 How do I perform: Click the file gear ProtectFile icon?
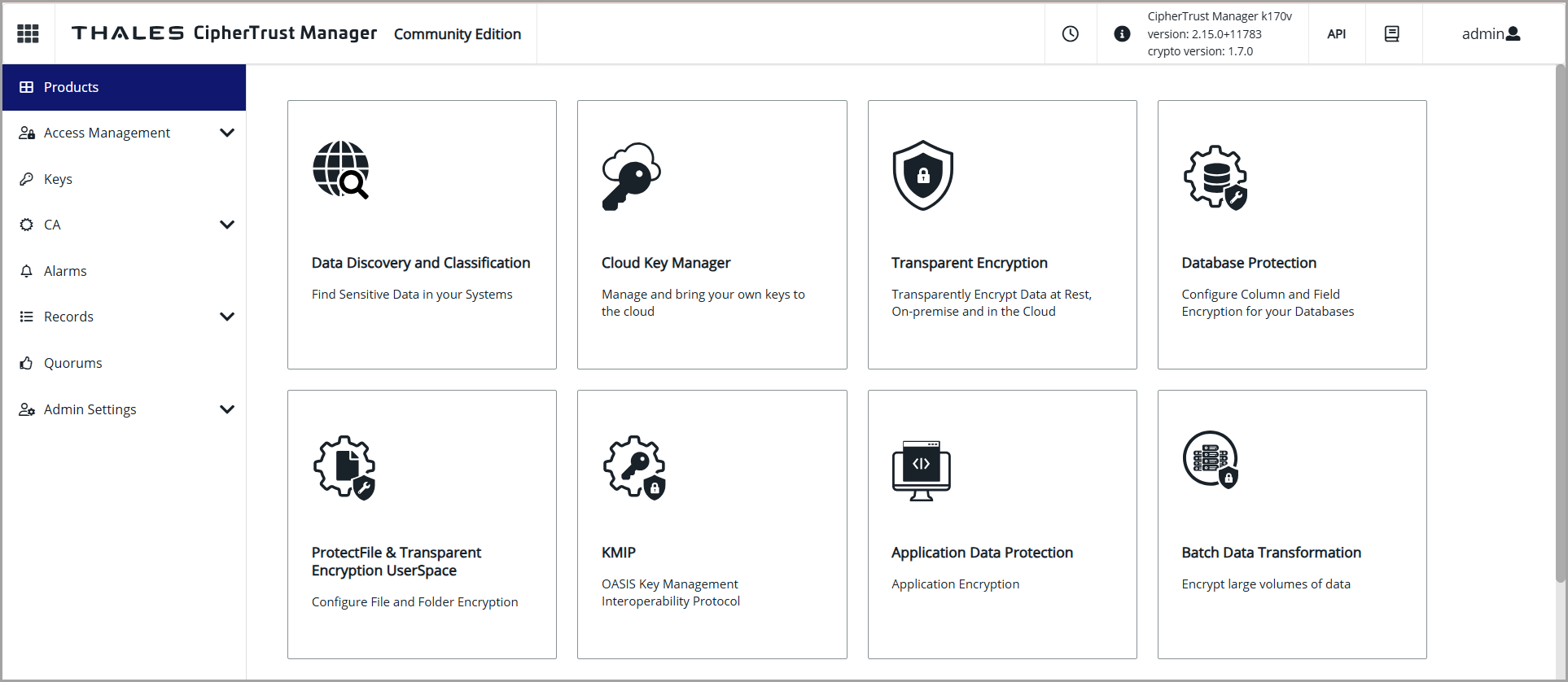tap(344, 467)
